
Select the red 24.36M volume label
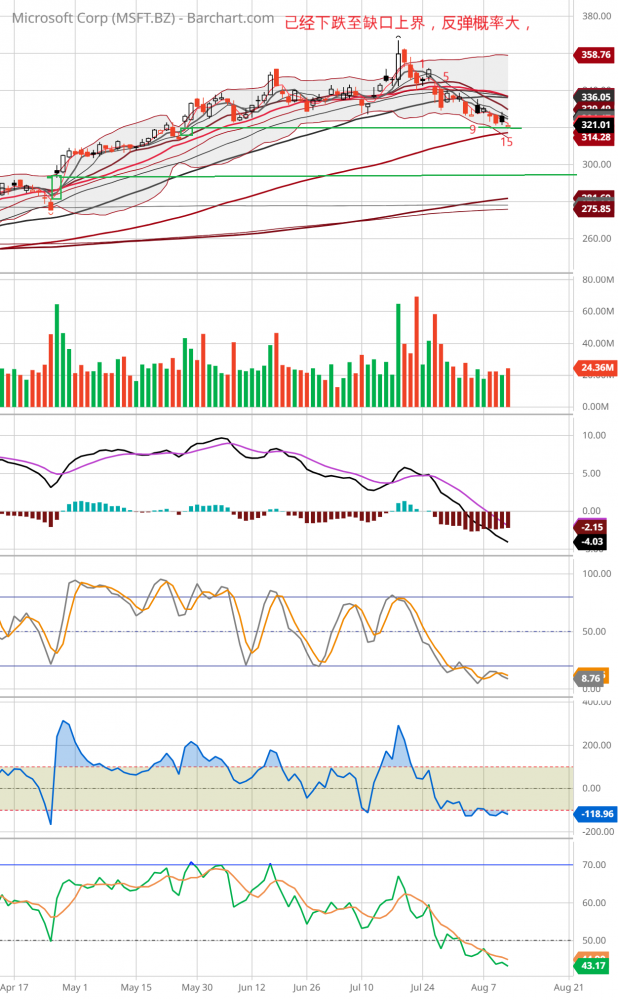pos(595,368)
